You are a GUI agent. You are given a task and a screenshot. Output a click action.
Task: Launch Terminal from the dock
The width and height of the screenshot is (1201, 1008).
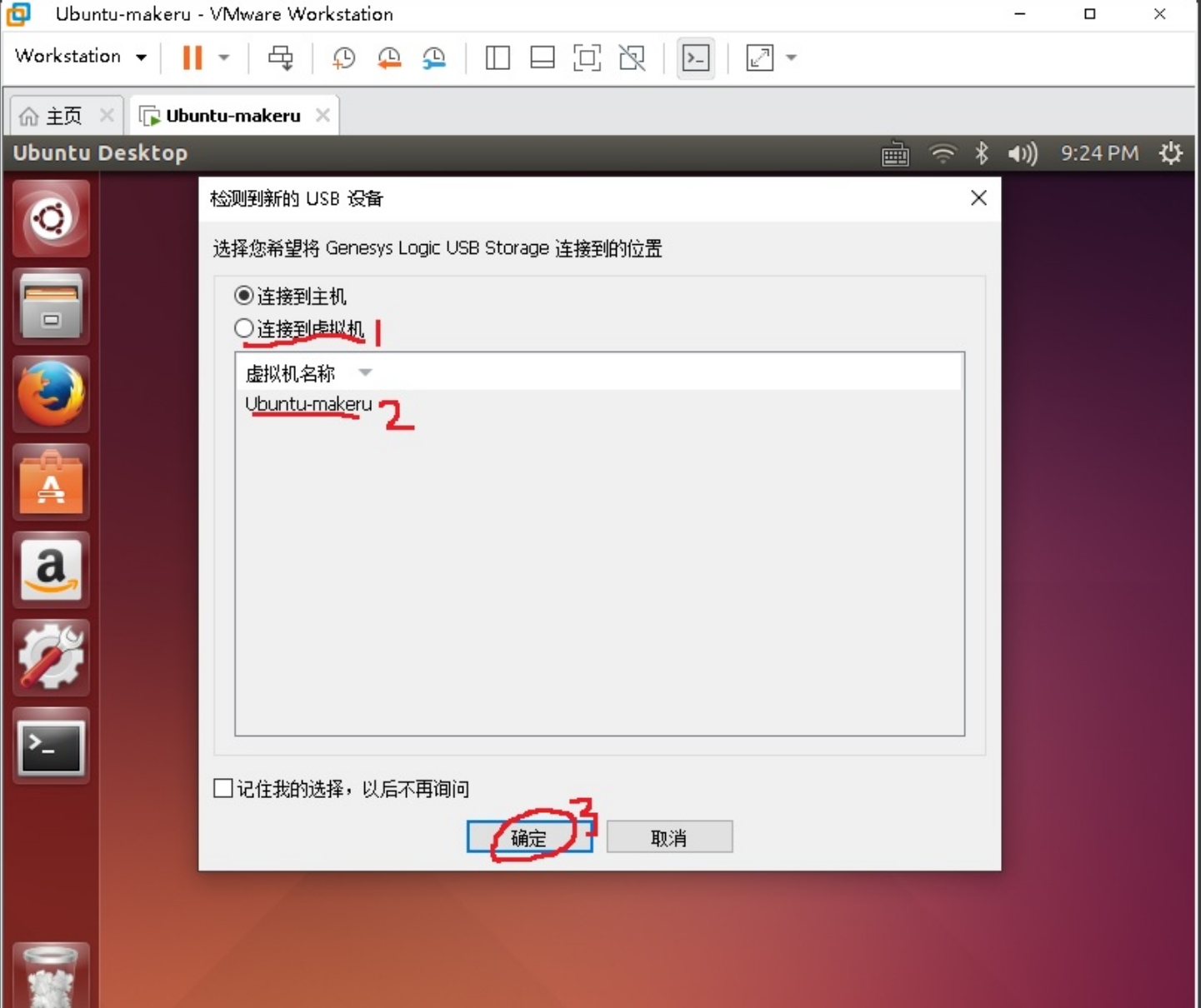[52, 746]
